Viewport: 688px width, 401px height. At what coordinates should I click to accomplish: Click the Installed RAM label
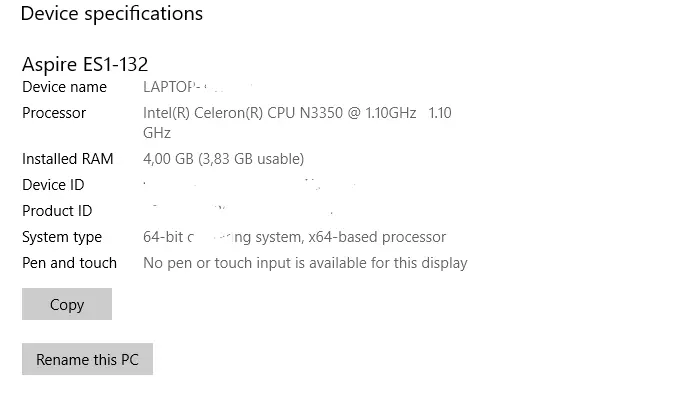click(68, 159)
